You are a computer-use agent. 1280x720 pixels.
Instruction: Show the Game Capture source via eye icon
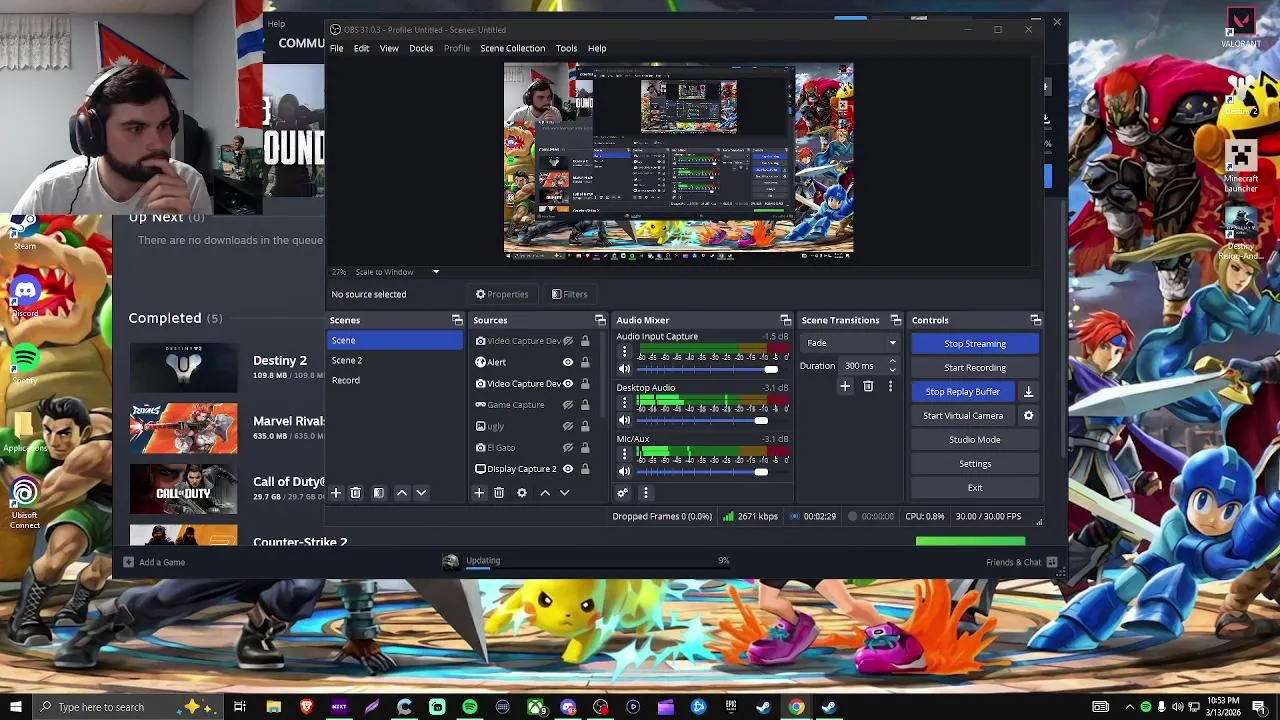[x=568, y=405]
